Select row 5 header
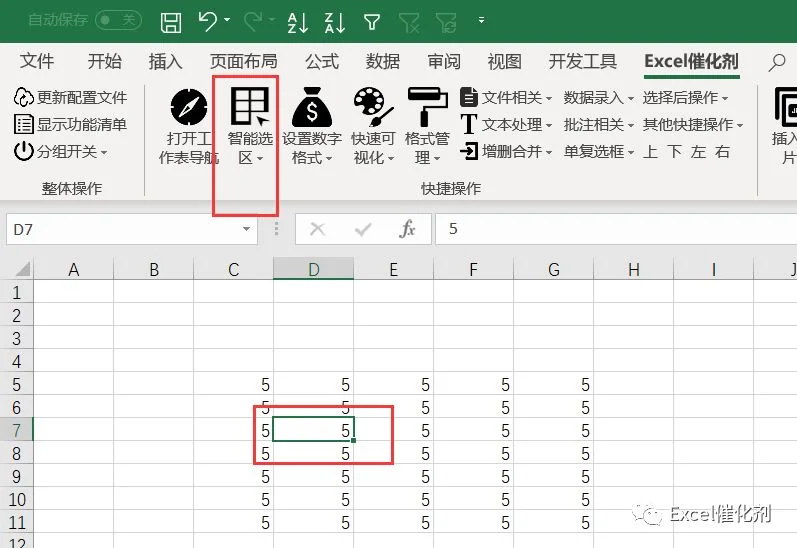 pyautogui.click(x=16, y=384)
